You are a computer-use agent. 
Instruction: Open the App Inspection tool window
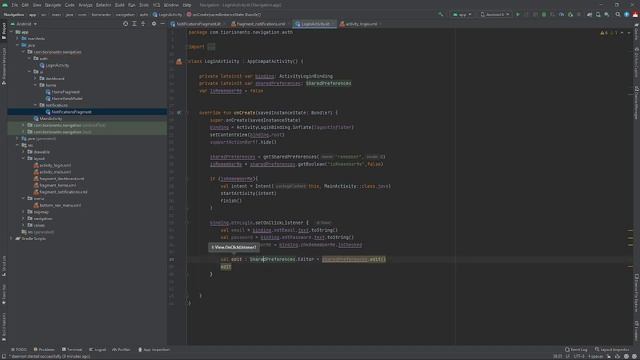coord(154,349)
